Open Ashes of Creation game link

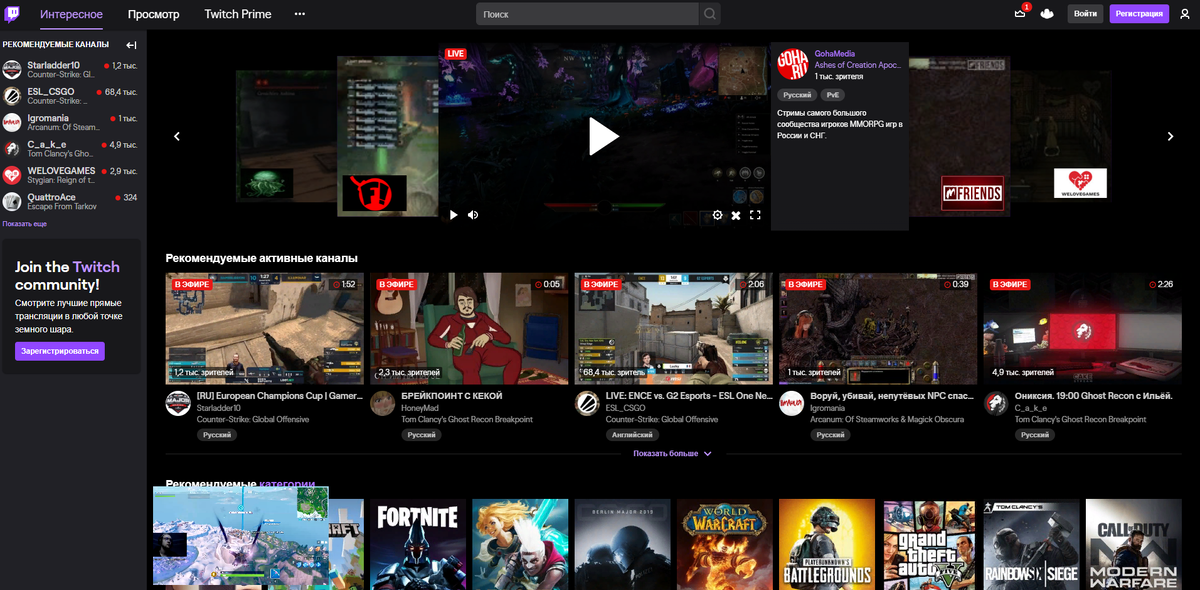point(857,65)
